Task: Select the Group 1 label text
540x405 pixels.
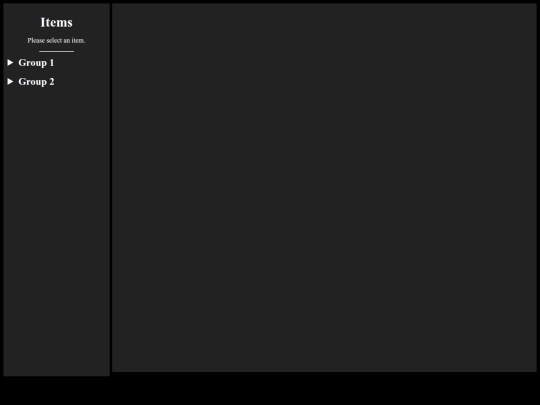Action: point(36,63)
